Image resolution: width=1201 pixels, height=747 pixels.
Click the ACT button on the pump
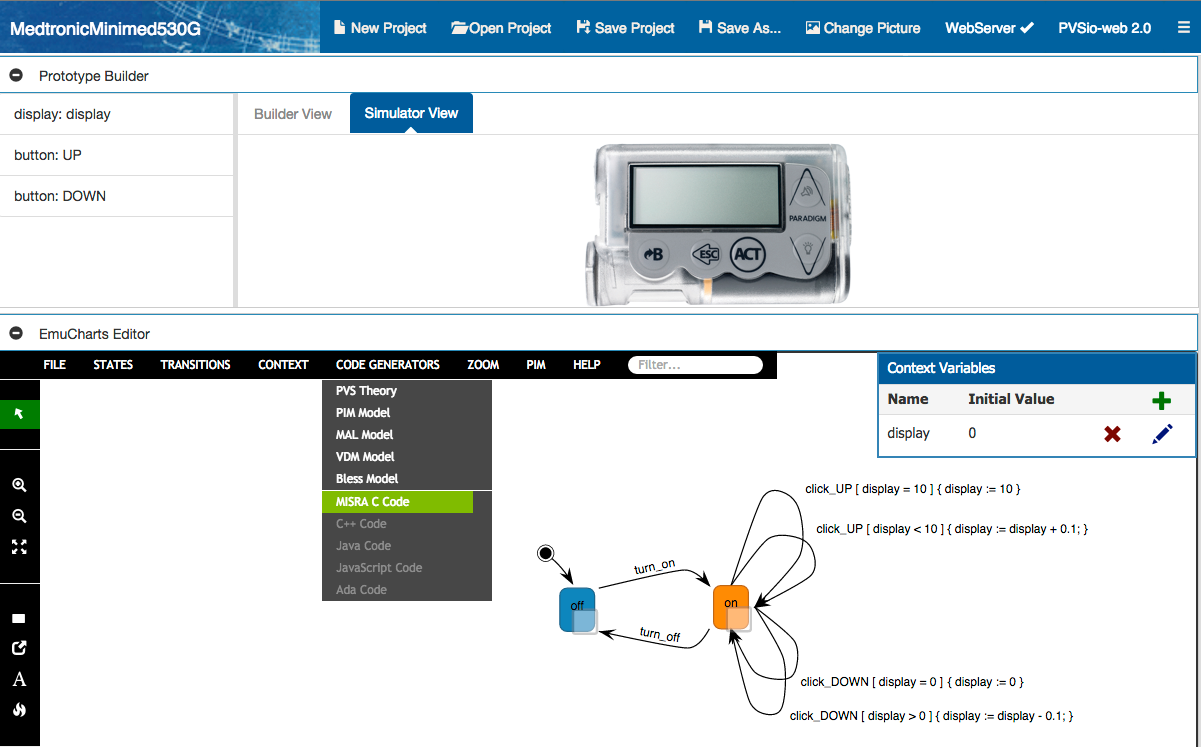pyautogui.click(x=748, y=254)
